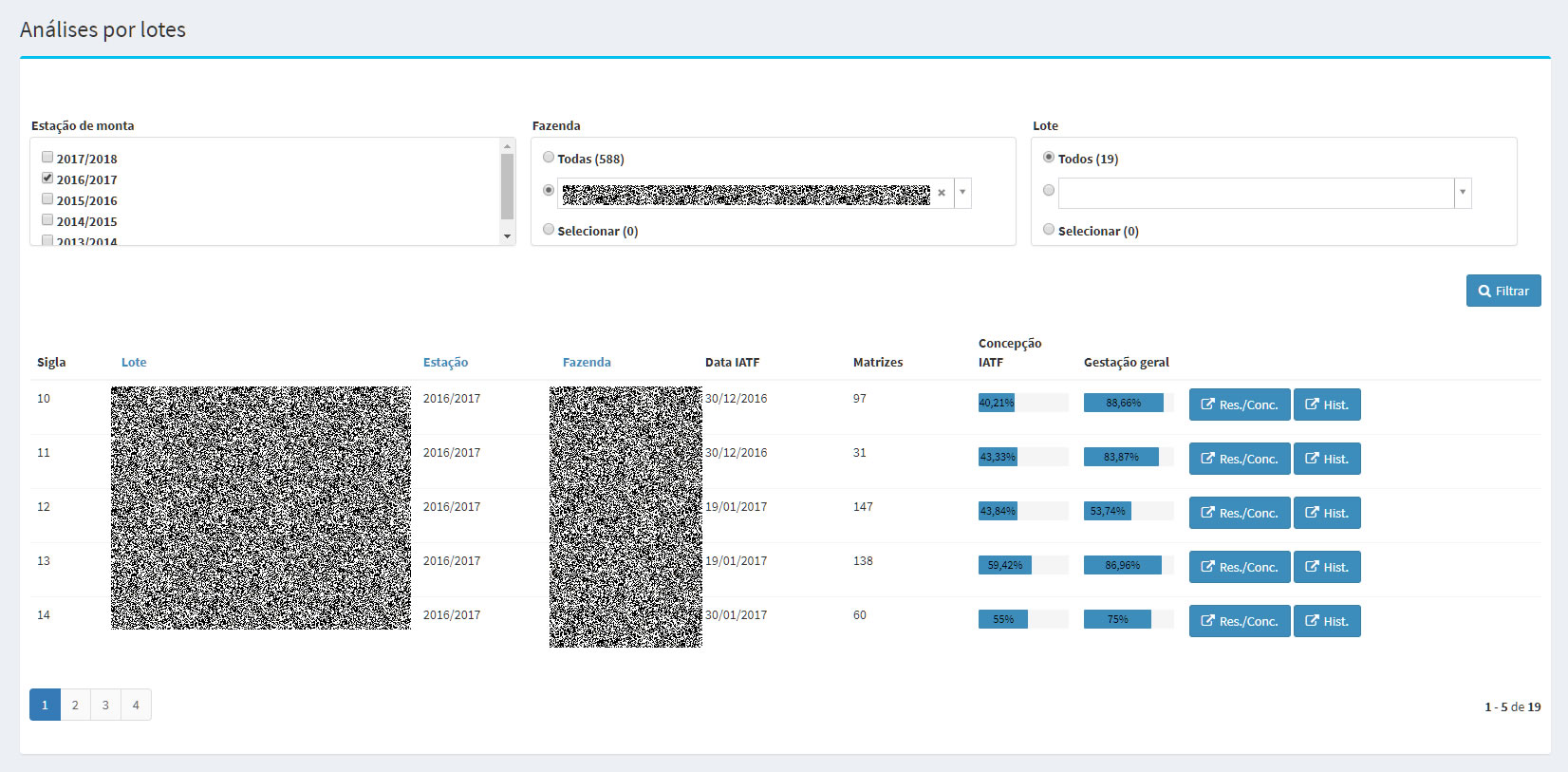Click the Sigla 14 cell
Viewport: 1568px width, 772px height.
pos(44,615)
